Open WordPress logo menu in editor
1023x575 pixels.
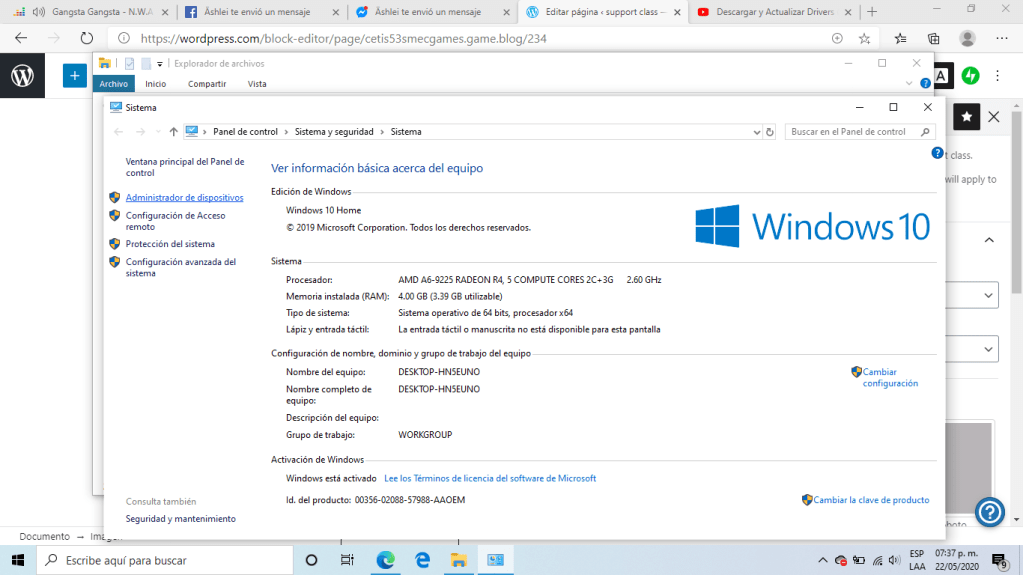click(22, 75)
